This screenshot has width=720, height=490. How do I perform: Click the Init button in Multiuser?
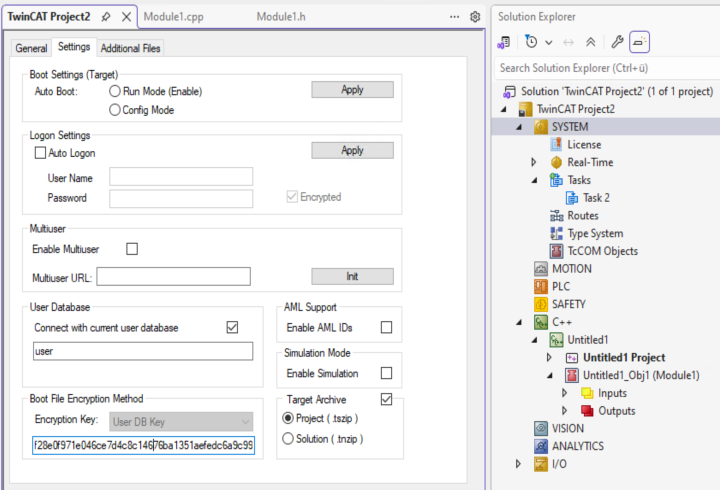pyautogui.click(x=352, y=276)
